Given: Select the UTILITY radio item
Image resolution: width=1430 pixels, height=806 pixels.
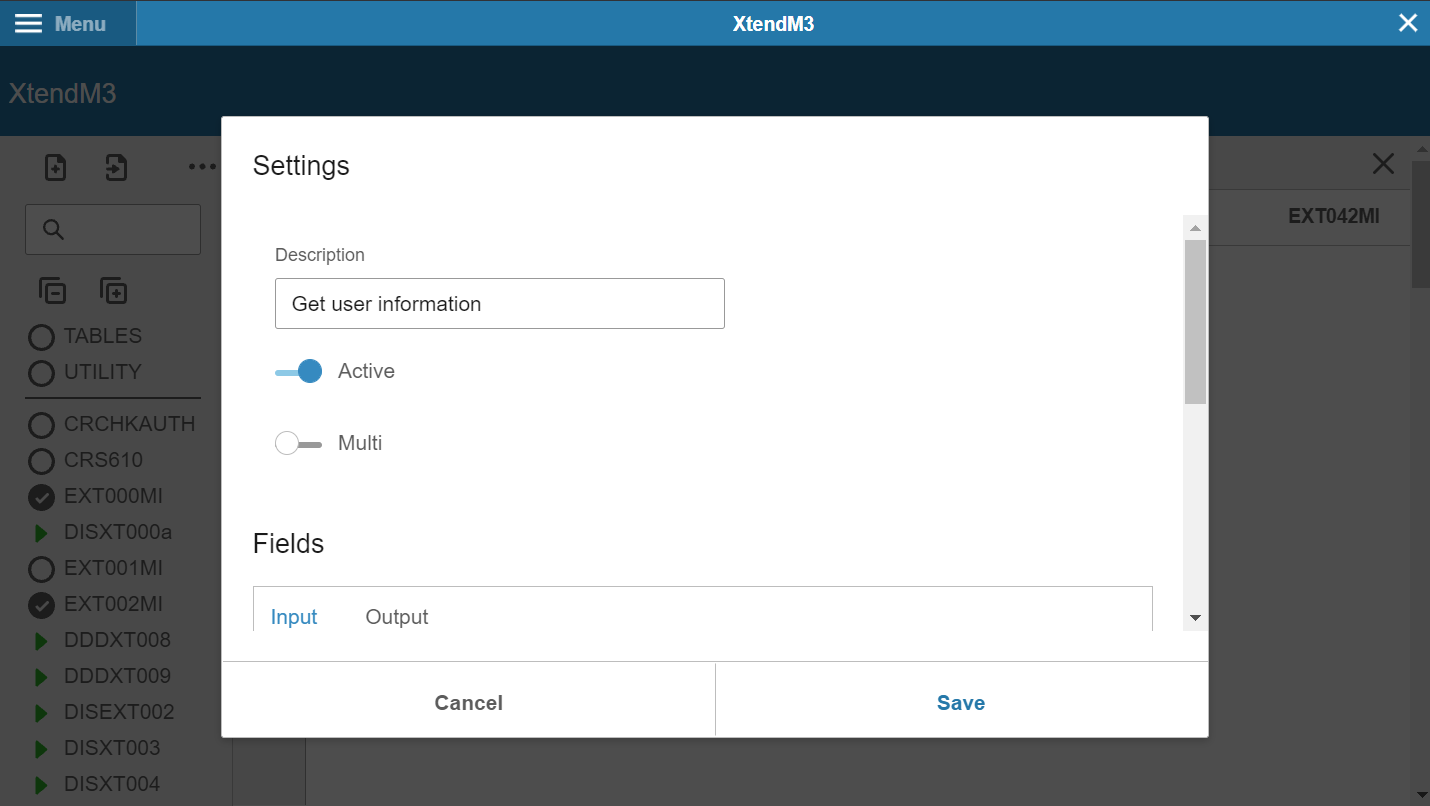Looking at the screenshot, I should tap(41, 373).
